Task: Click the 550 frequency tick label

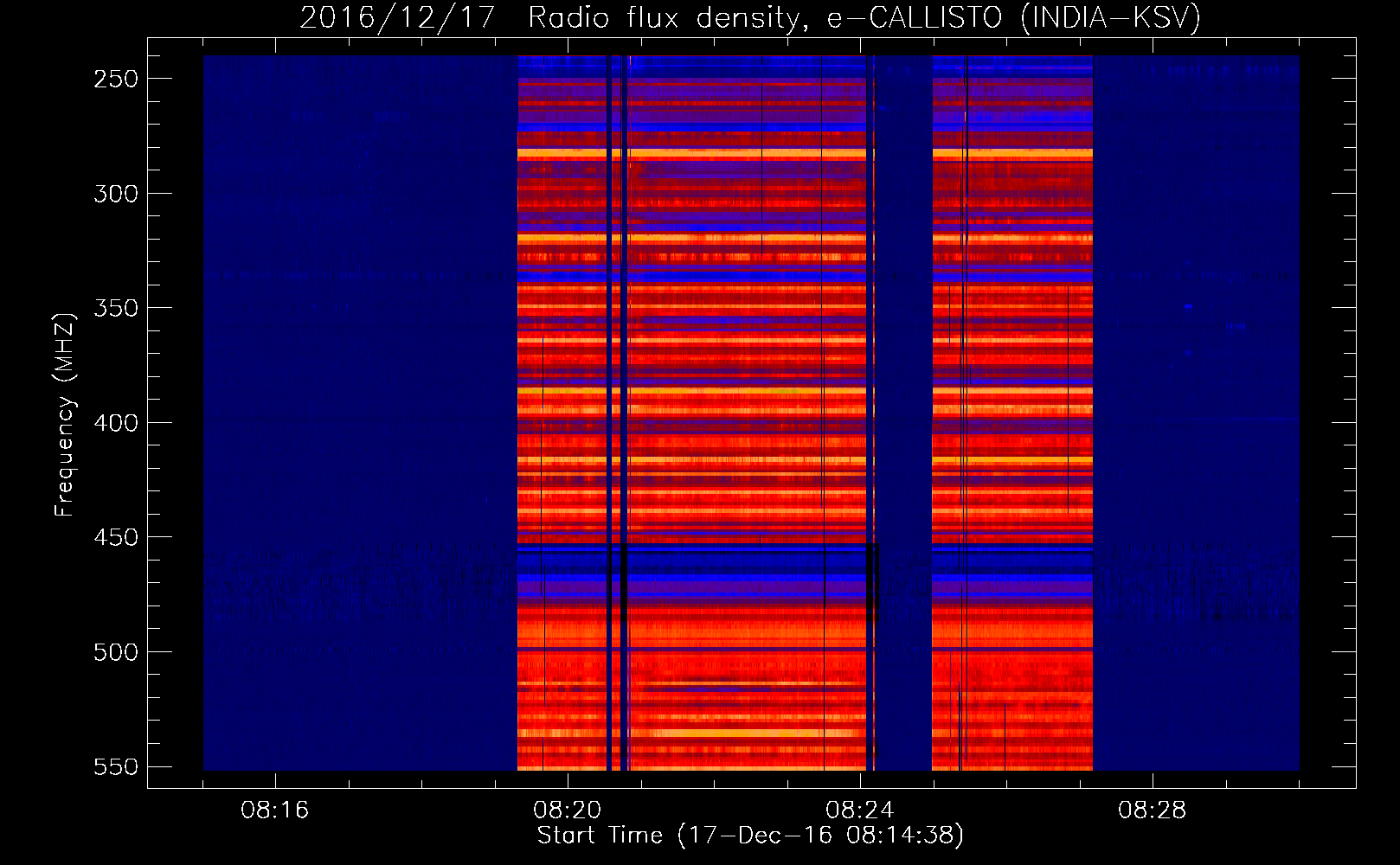Action: 116,766
